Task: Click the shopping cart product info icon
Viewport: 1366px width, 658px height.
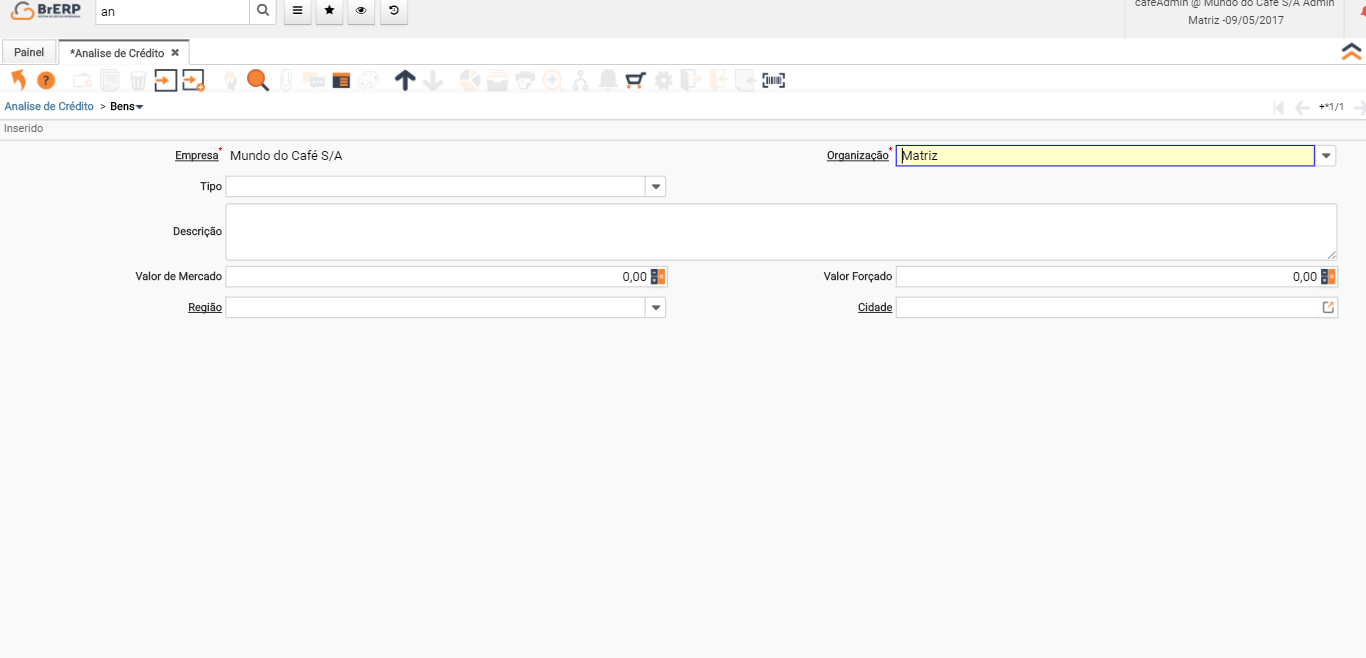Action: pyautogui.click(x=635, y=81)
